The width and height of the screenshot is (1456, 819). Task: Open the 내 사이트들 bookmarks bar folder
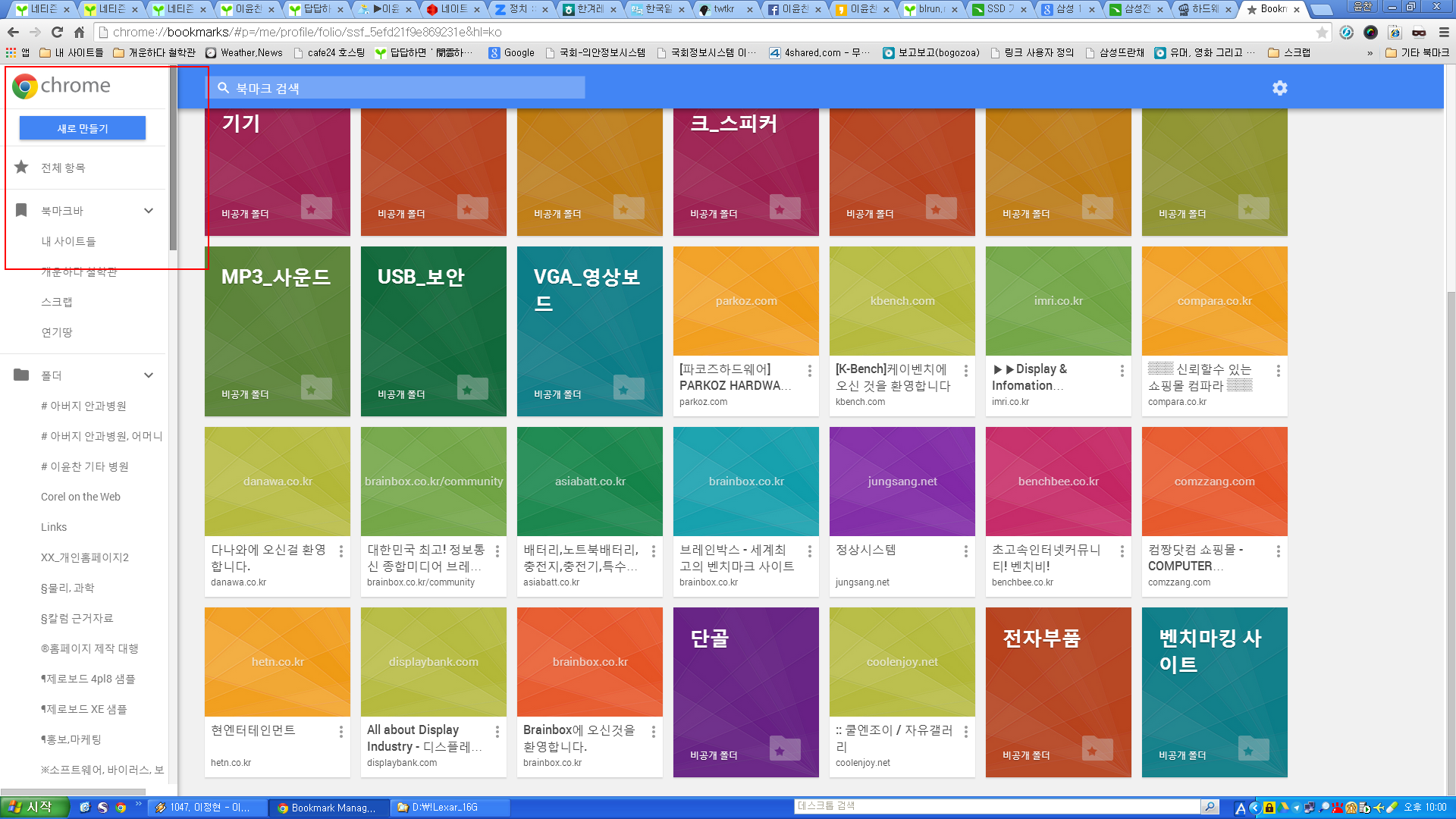click(x=71, y=52)
